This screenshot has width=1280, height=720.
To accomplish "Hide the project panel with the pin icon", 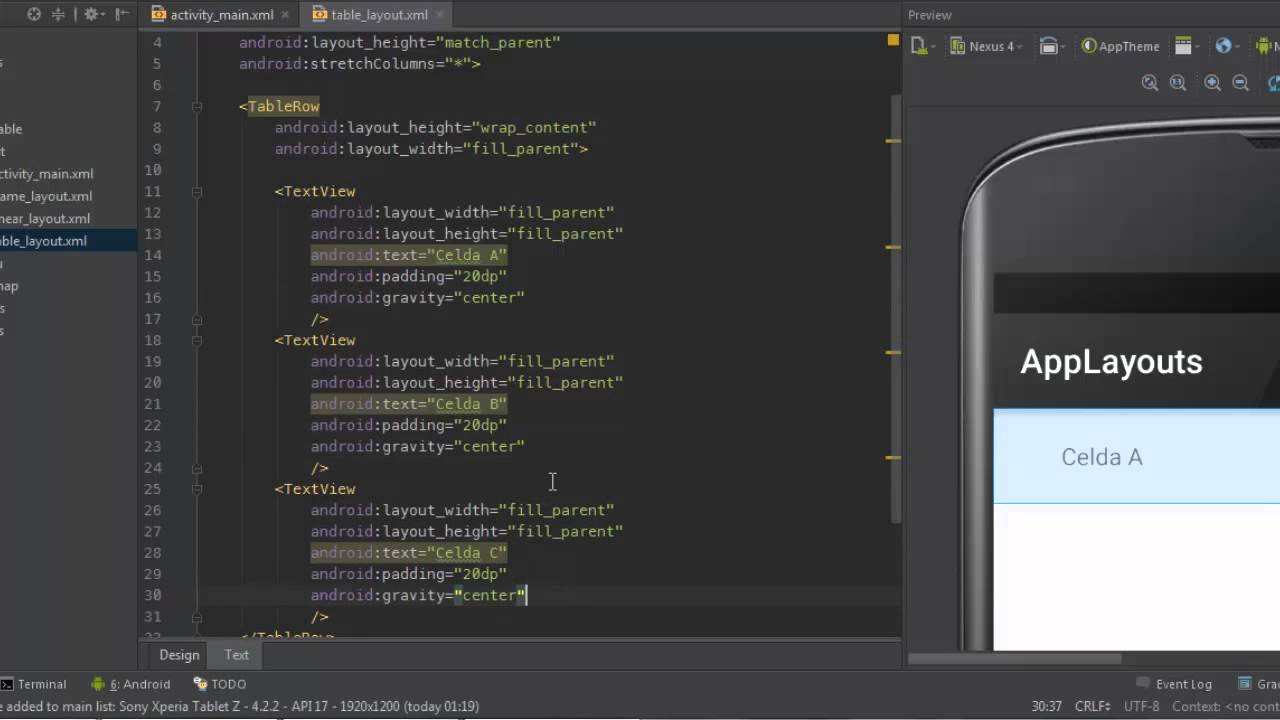I will click(x=123, y=14).
